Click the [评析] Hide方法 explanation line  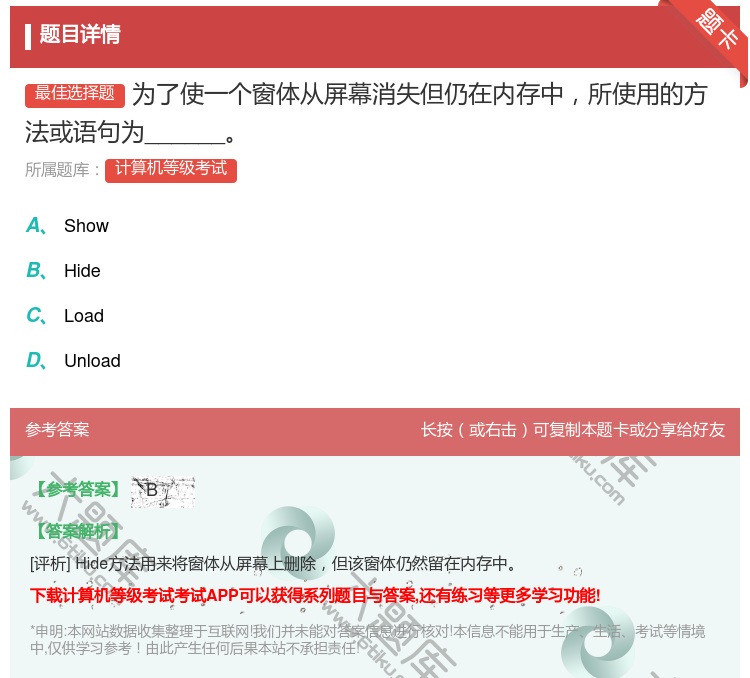(273, 564)
